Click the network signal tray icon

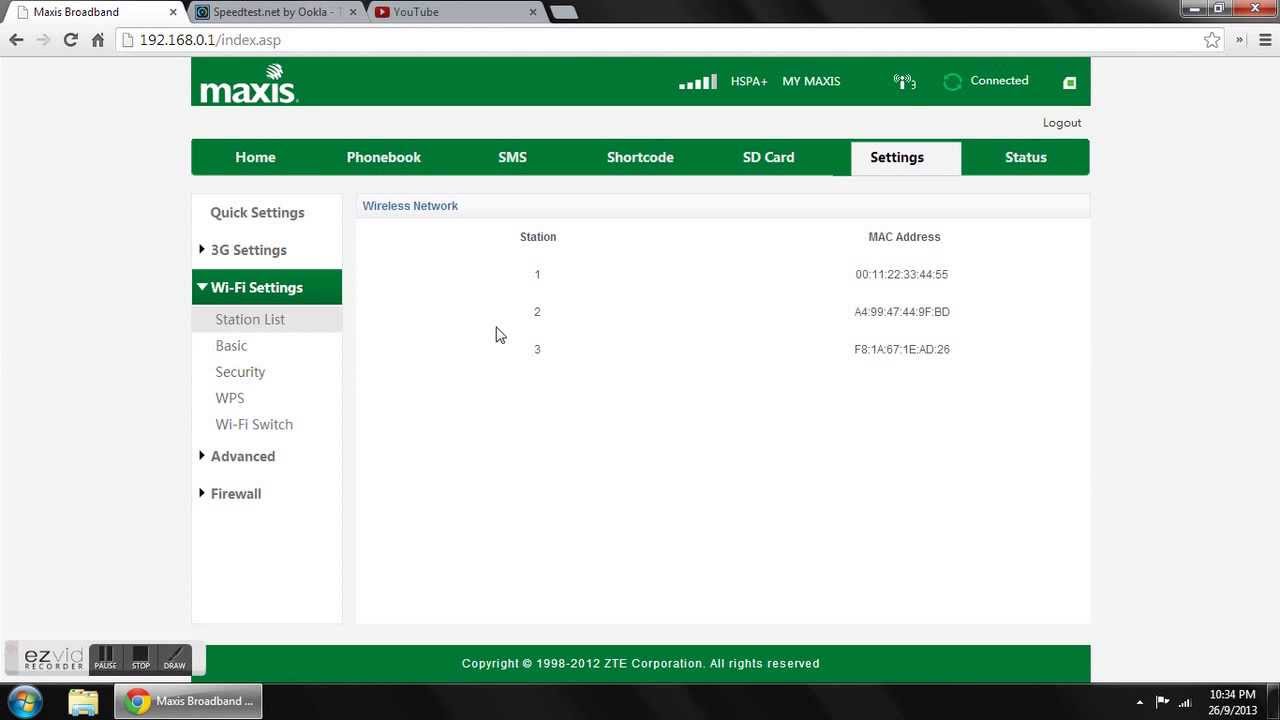[1186, 702]
